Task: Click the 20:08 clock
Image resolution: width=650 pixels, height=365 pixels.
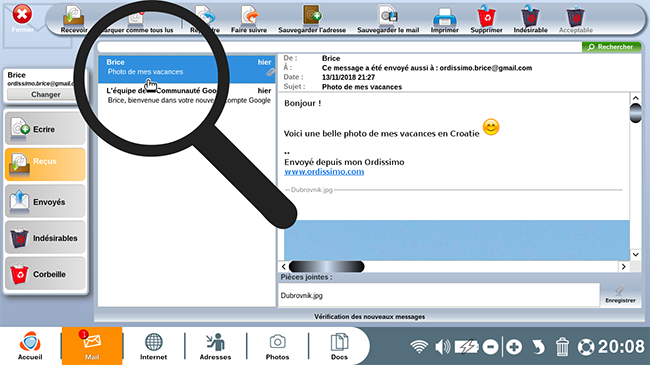Action: 621,346
